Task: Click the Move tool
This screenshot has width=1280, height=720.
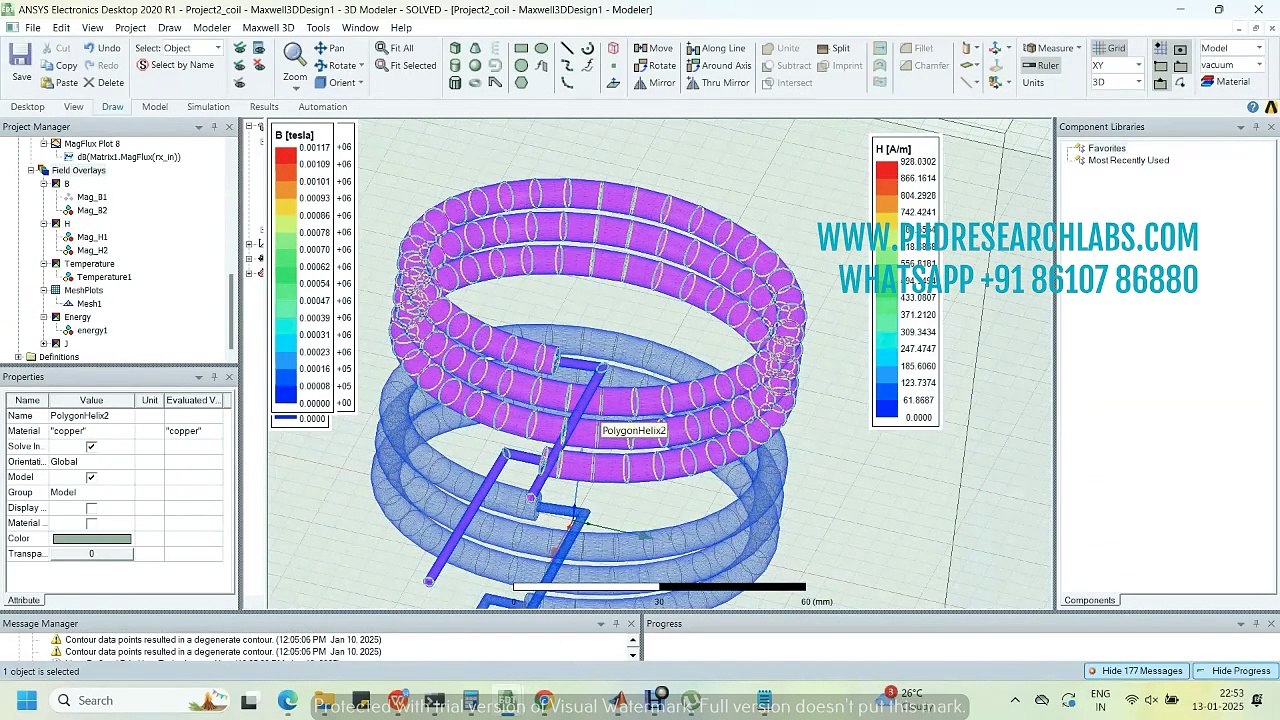Action: pos(652,48)
